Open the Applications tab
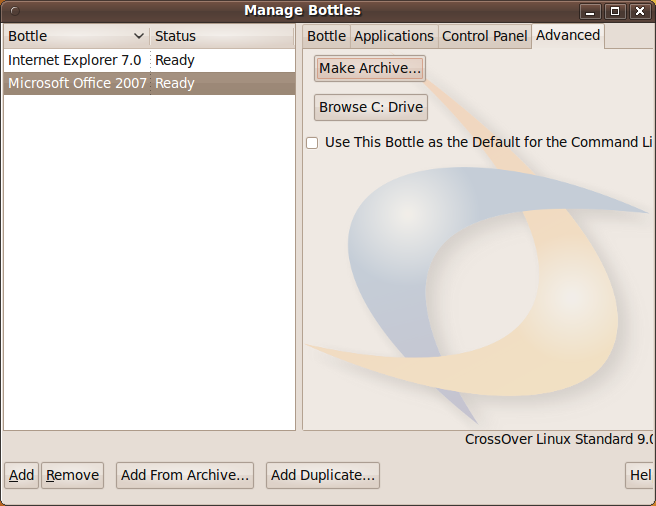The height and width of the screenshot is (506, 656). [x=394, y=36]
